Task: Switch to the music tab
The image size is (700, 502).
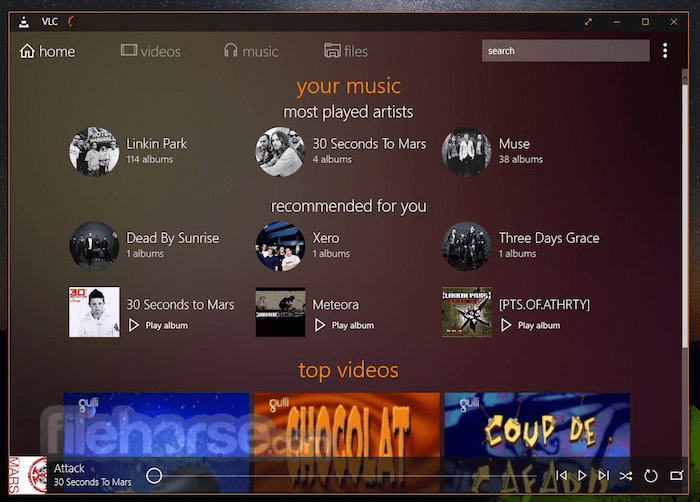Action: click(x=251, y=51)
